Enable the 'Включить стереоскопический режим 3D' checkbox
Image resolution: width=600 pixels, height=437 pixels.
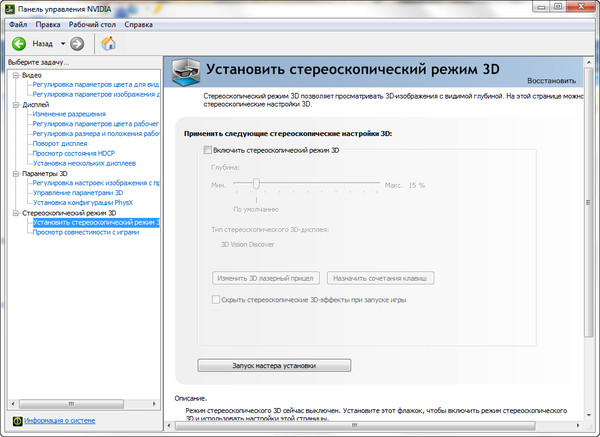tap(208, 150)
